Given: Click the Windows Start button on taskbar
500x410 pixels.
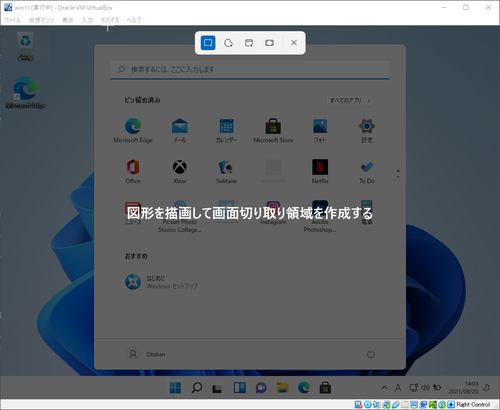Looking at the screenshot, I should click(x=175, y=388).
